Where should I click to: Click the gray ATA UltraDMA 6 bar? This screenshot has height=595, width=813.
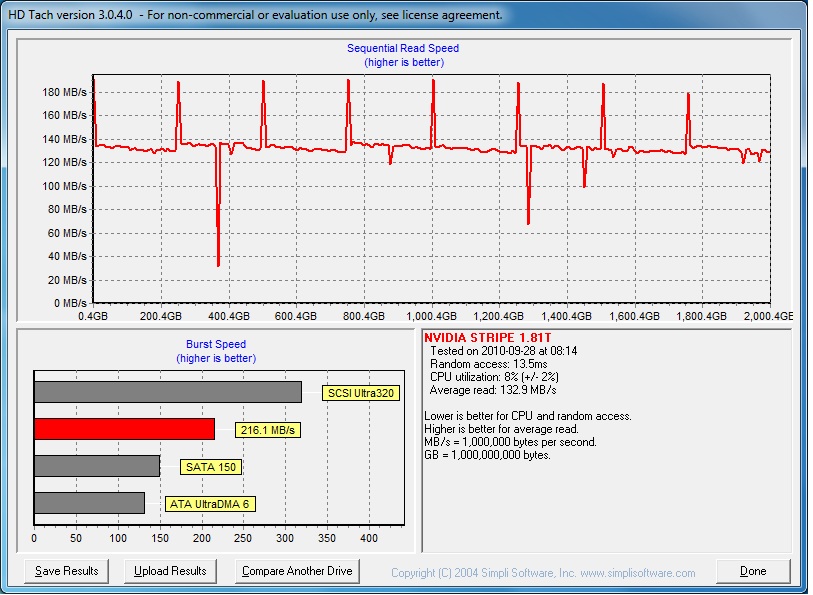point(89,503)
